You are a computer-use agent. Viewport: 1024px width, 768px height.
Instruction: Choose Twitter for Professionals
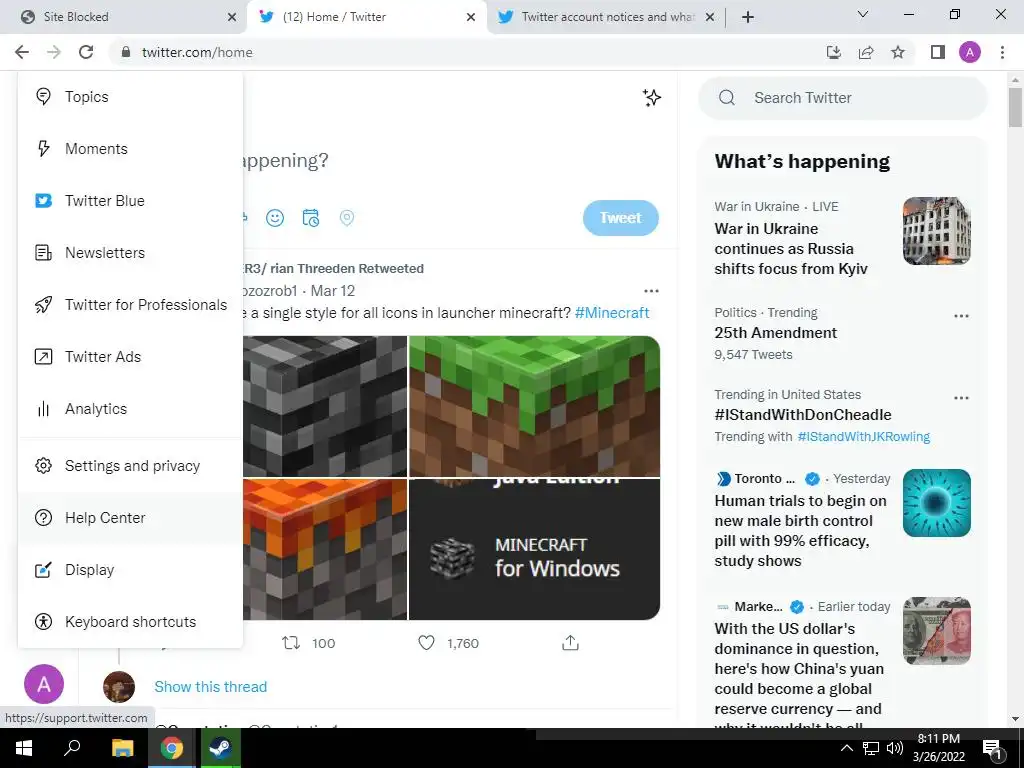pyautogui.click(x=131, y=305)
